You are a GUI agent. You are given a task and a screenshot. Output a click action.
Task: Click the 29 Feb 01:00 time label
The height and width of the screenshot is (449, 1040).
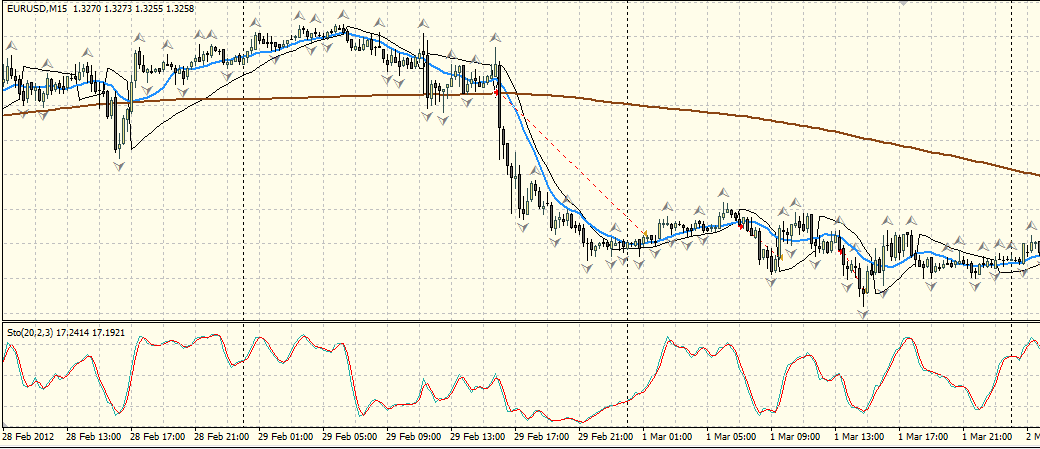(x=286, y=437)
